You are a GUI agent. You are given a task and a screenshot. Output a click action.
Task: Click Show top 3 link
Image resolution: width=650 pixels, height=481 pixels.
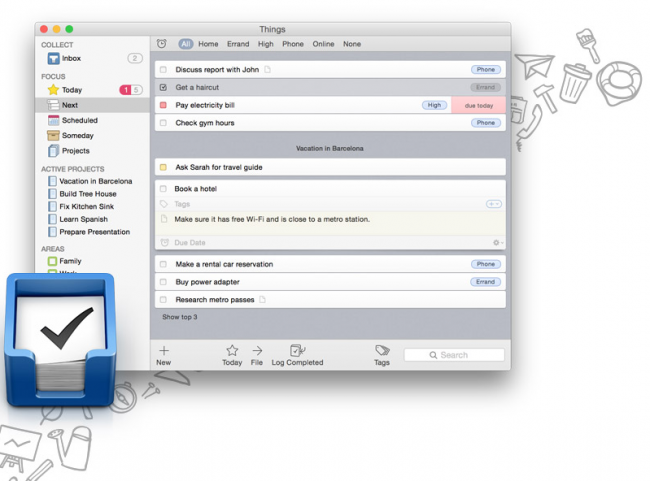click(179, 317)
